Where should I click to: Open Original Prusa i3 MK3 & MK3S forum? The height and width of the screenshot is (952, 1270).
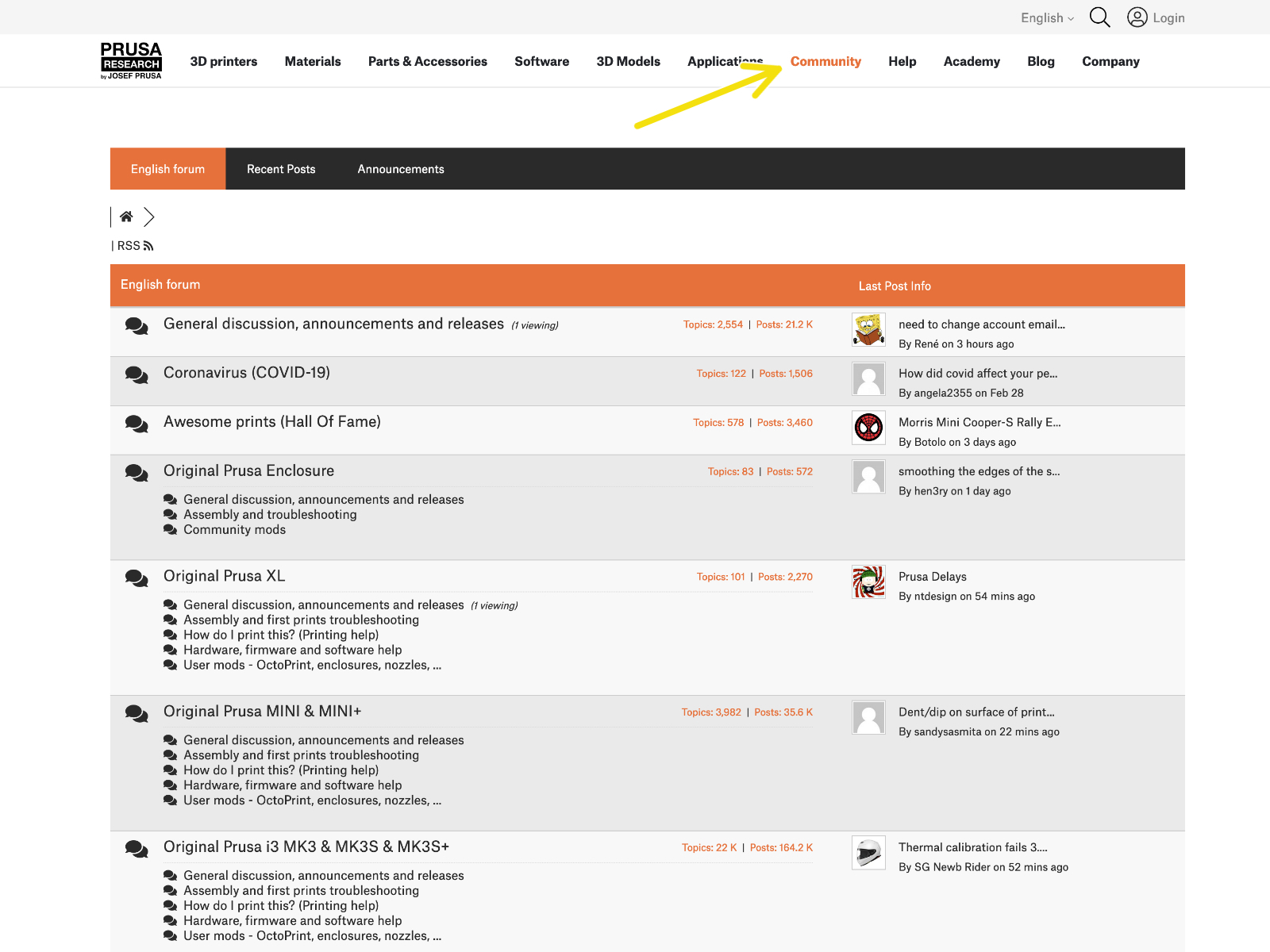[x=306, y=846]
